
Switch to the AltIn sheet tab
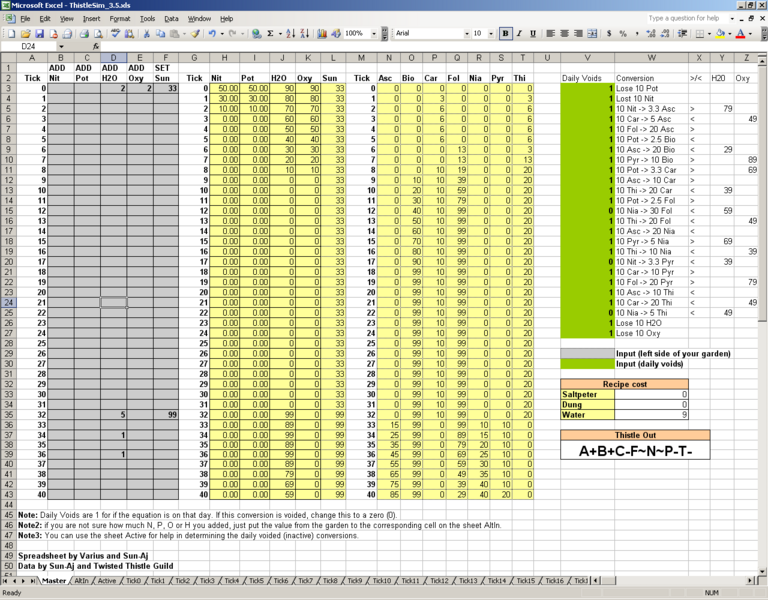tap(81, 580)
